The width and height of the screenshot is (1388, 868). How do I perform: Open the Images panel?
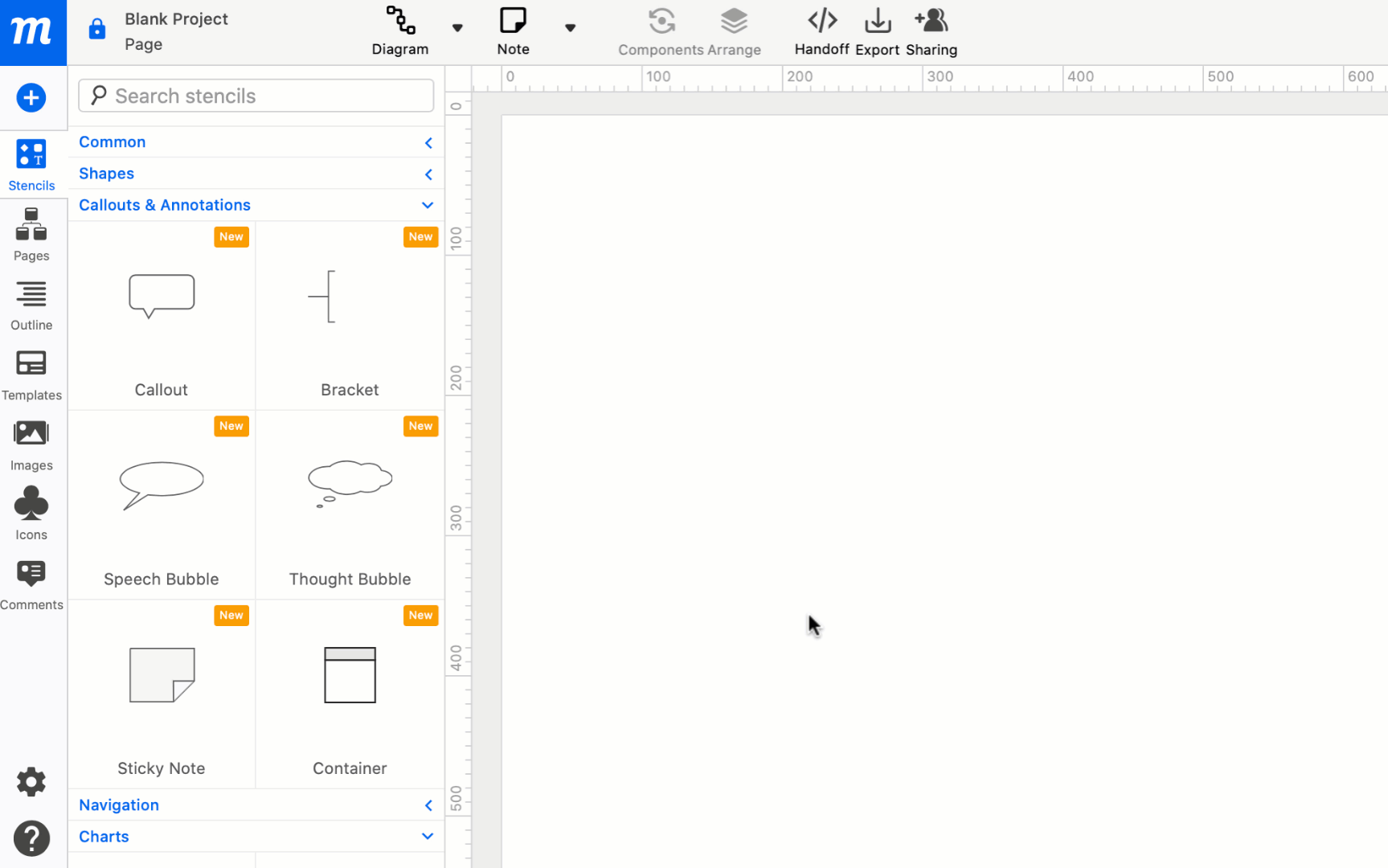tap(31, 444)
